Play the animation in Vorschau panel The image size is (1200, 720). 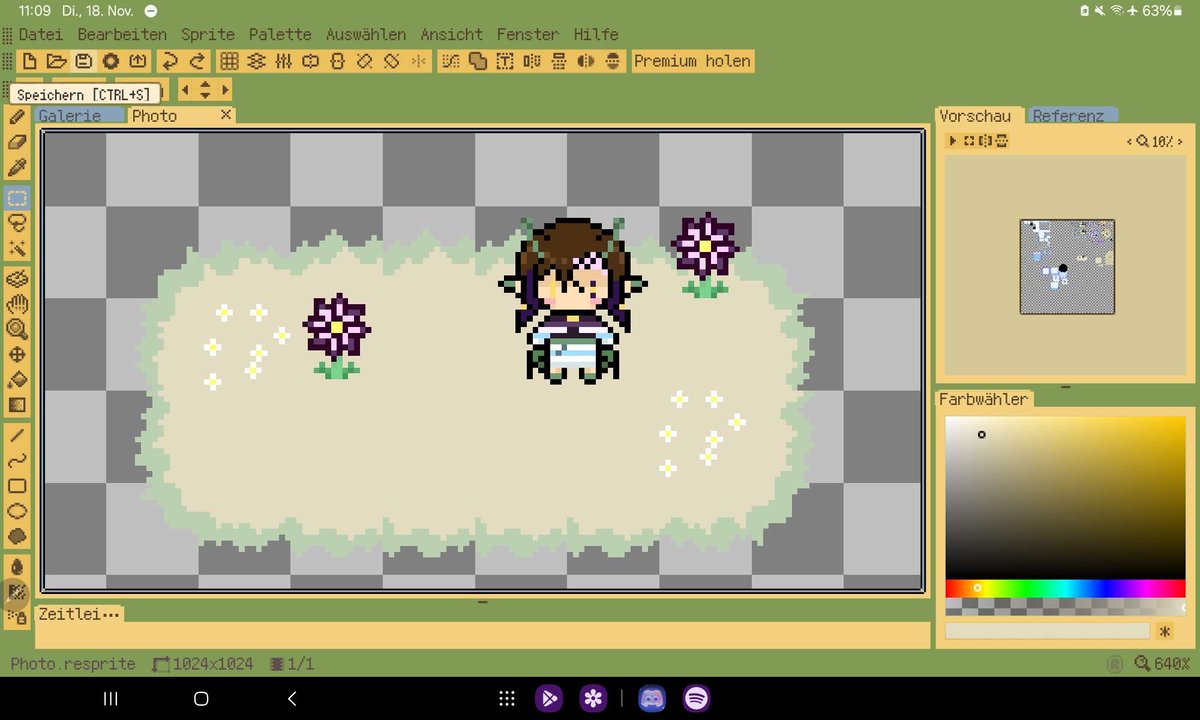click(x=954, y=141)
